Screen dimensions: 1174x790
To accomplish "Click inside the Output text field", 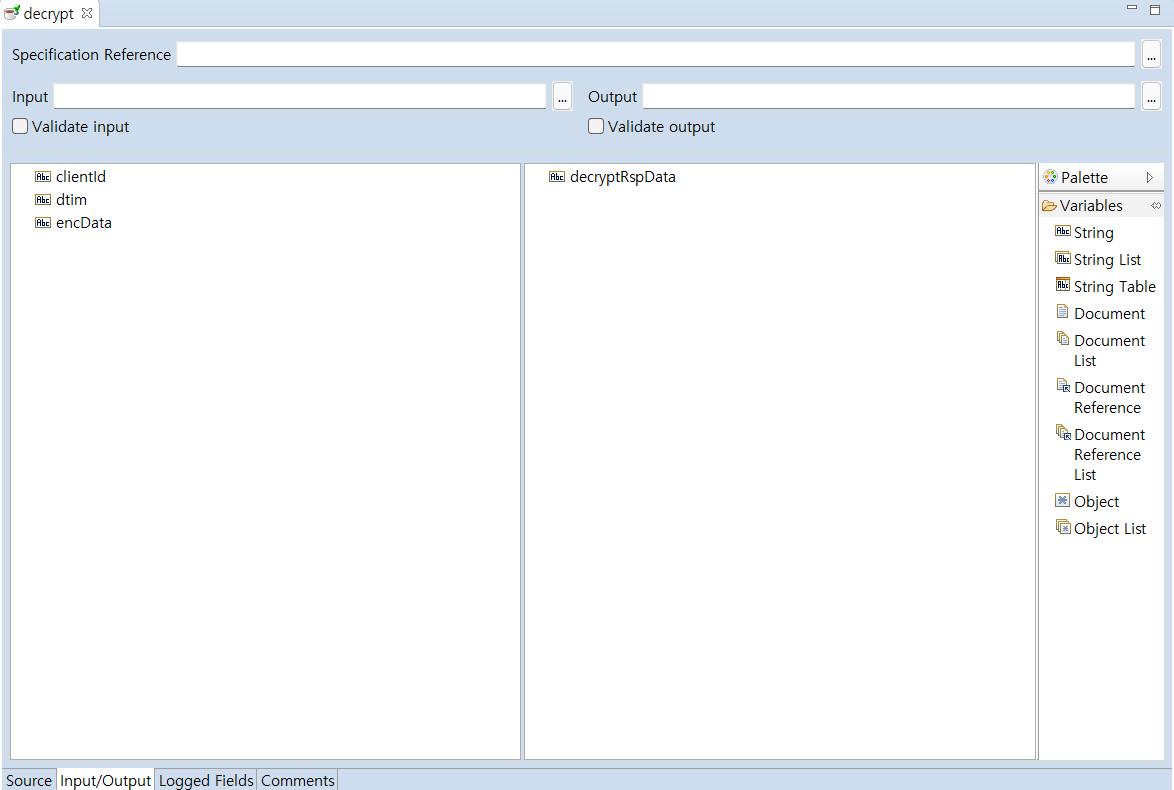I will [888, 97].
